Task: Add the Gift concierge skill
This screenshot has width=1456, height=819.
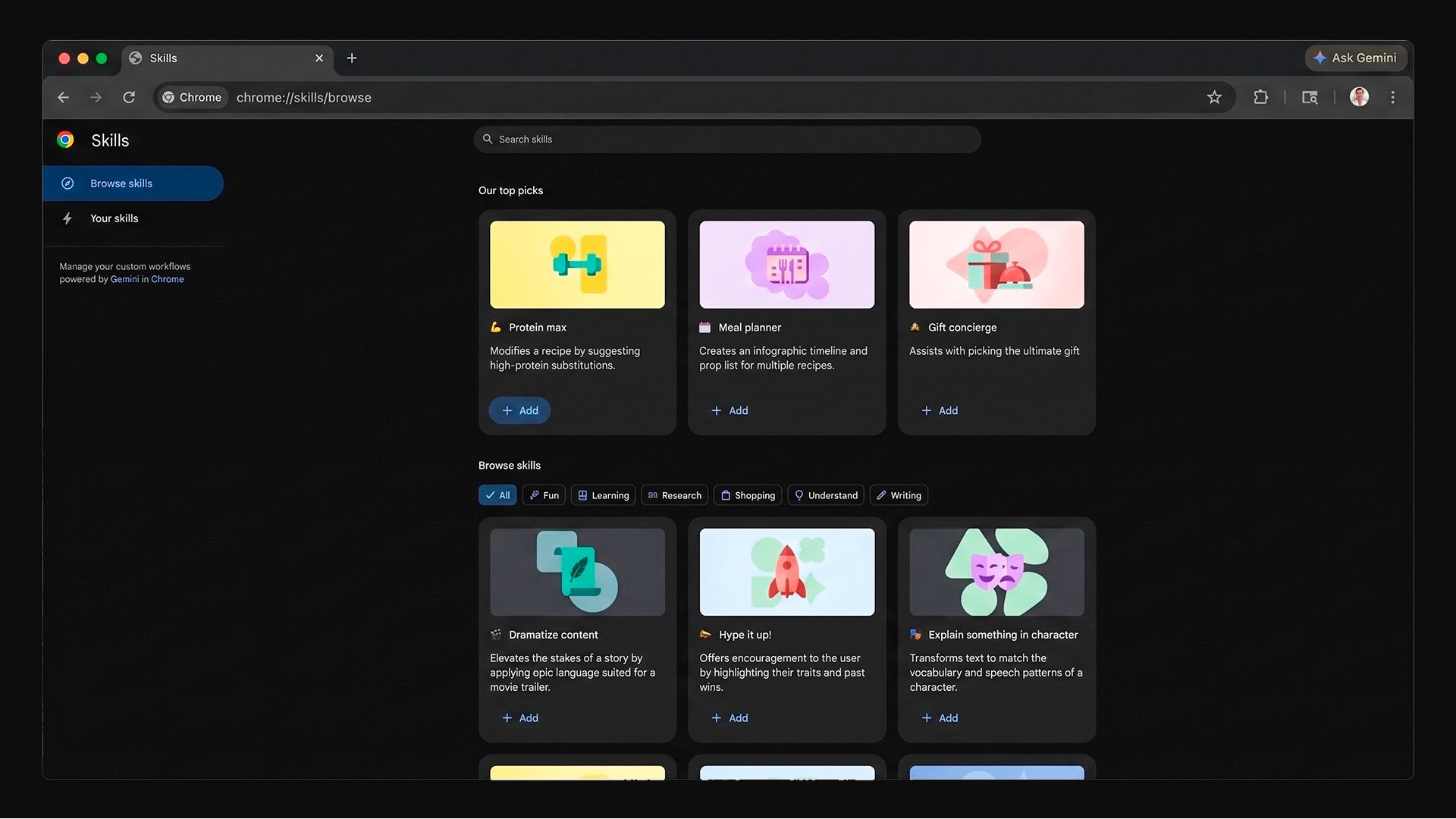Action: (x=940, y=410)
